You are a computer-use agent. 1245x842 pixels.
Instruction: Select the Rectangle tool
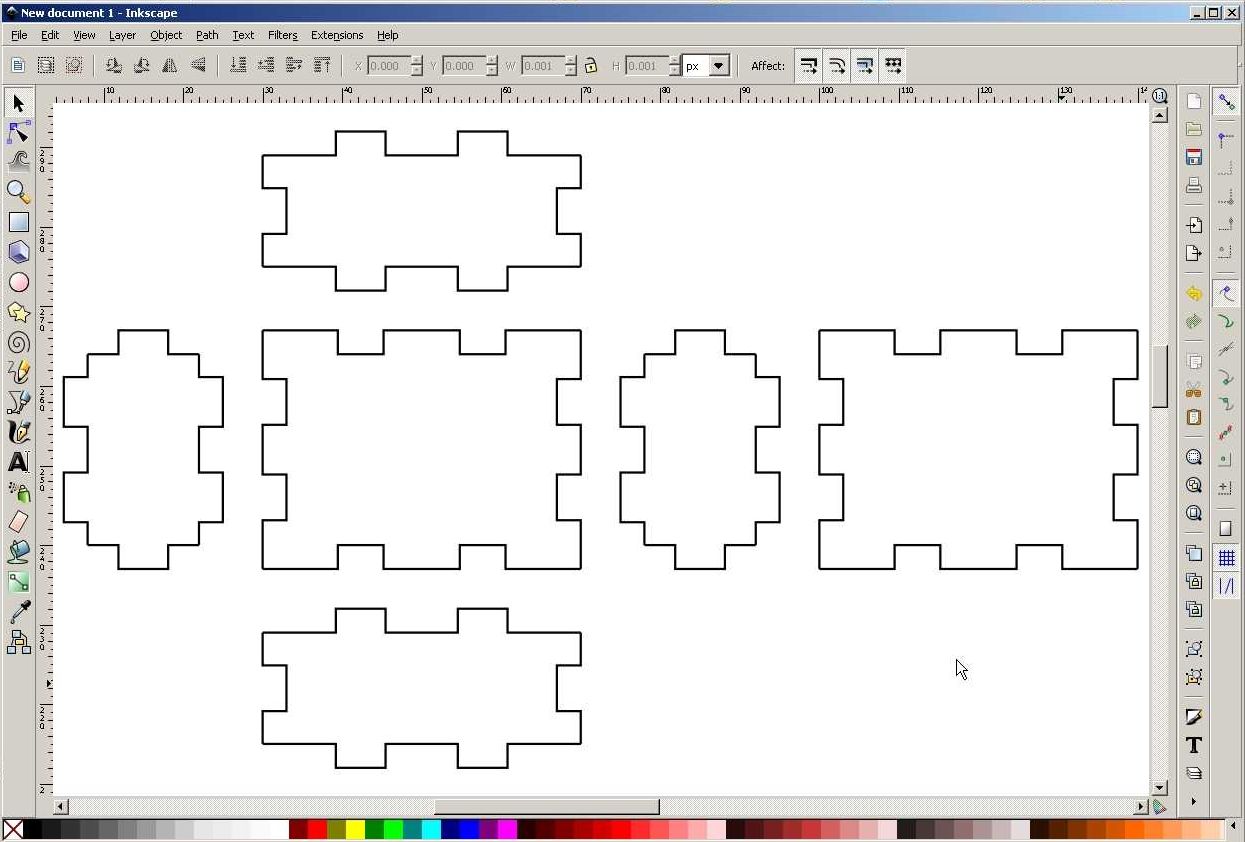[17, 222]
